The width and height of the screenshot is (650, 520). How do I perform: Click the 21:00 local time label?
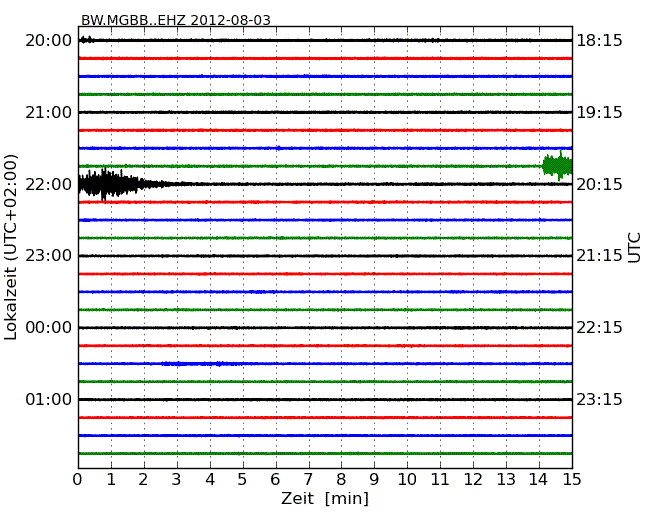coord(49,112)
